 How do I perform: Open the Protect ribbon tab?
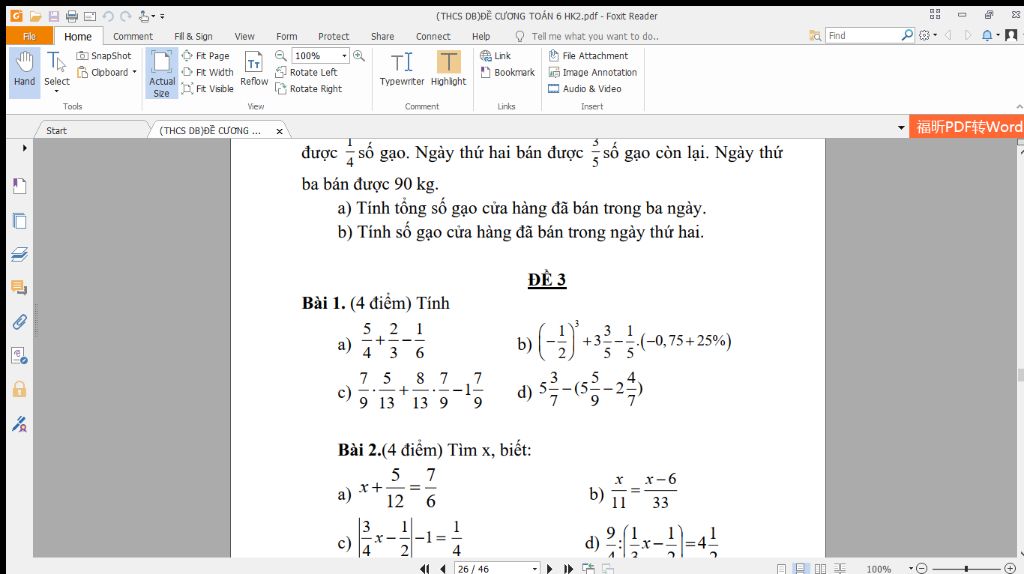click(x=333, y=37)
